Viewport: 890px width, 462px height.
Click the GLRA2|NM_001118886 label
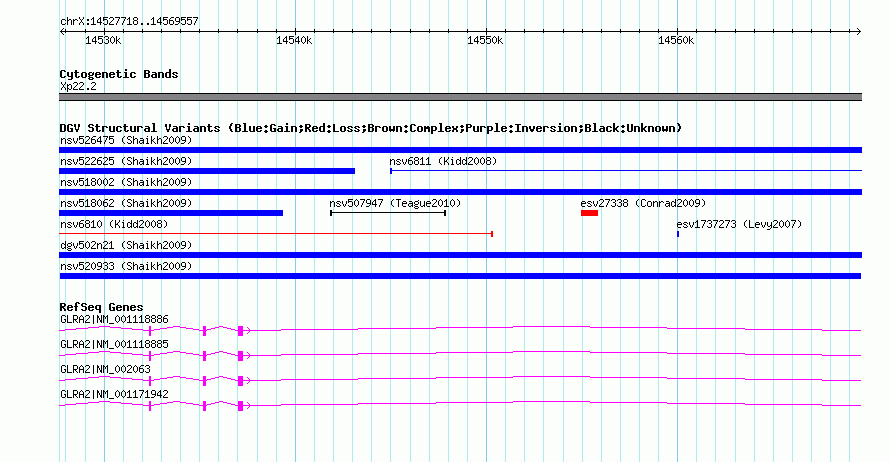point(114,320)
